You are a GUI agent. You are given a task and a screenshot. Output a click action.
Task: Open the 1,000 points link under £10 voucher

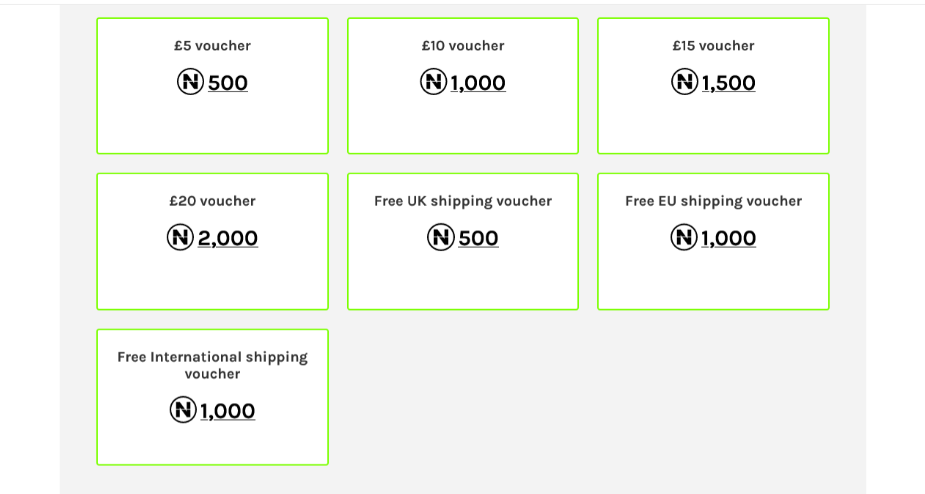[478, 83]
